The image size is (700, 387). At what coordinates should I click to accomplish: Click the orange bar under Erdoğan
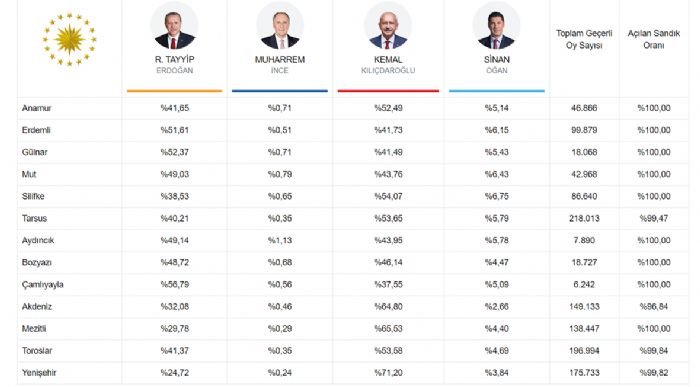[174, 91]
